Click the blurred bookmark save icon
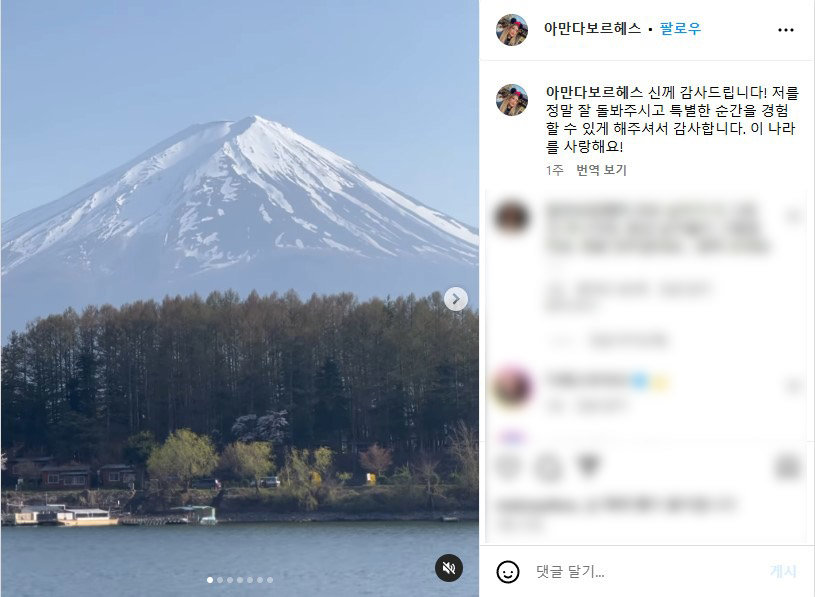 tap(787, 466)
